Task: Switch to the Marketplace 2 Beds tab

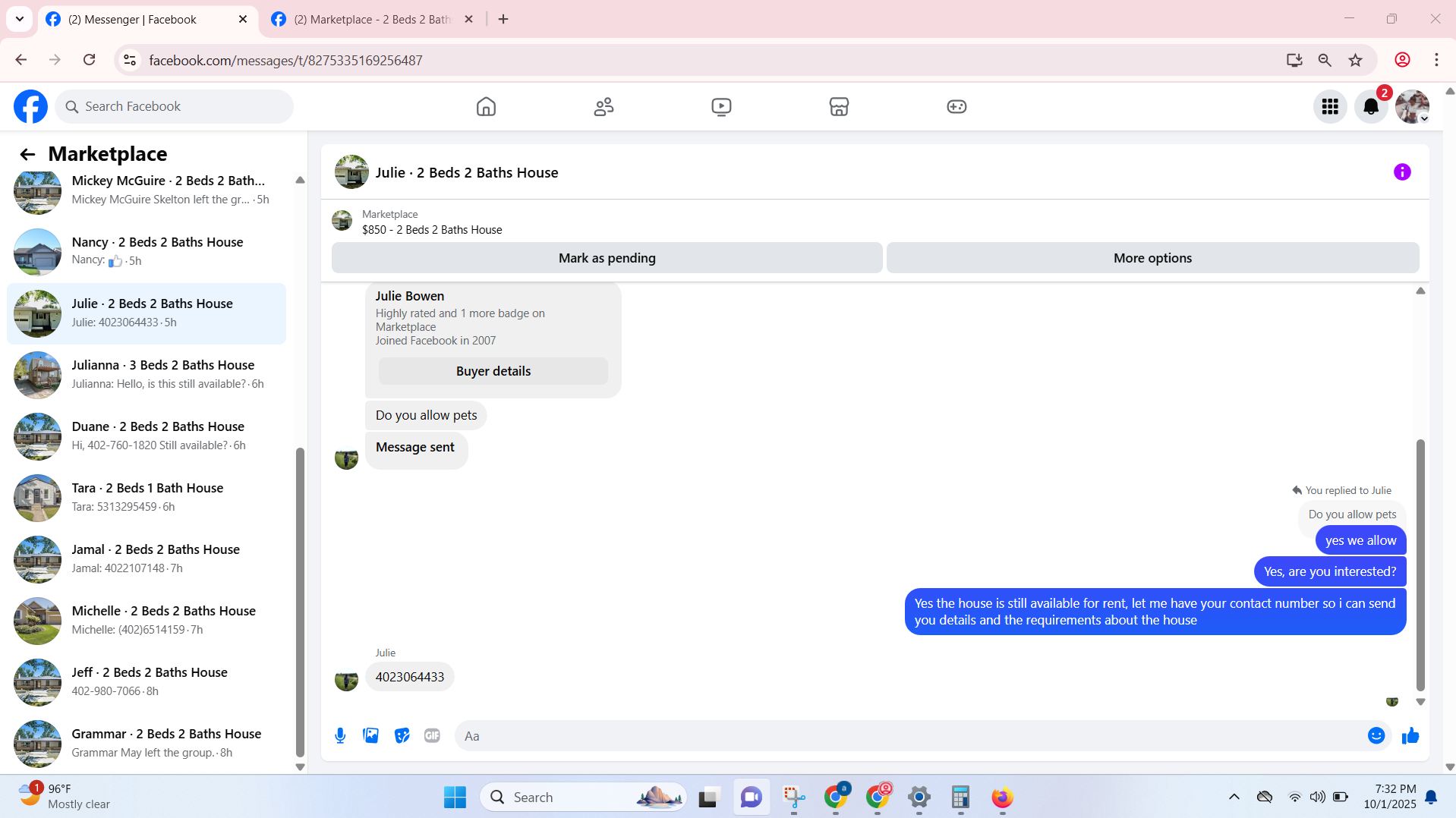Action: tap(372, 20)
